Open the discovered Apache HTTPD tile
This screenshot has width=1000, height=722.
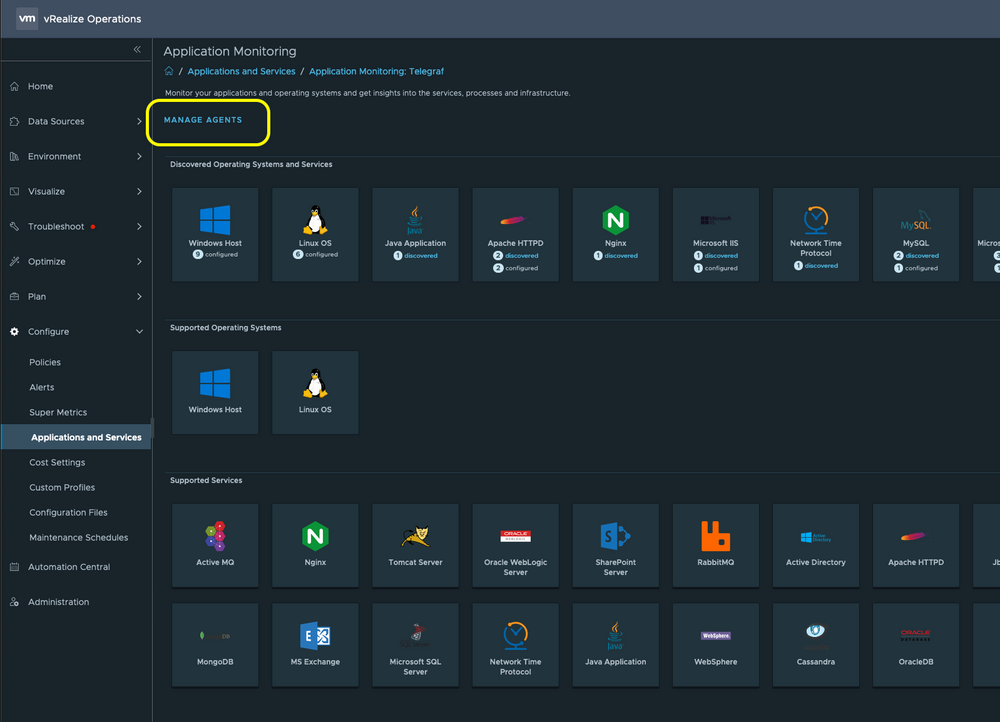(x=515, y=234)
